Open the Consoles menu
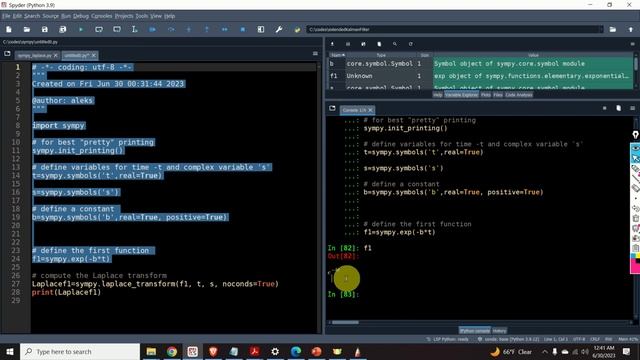 pyautogui.click(x=101, y=16)
